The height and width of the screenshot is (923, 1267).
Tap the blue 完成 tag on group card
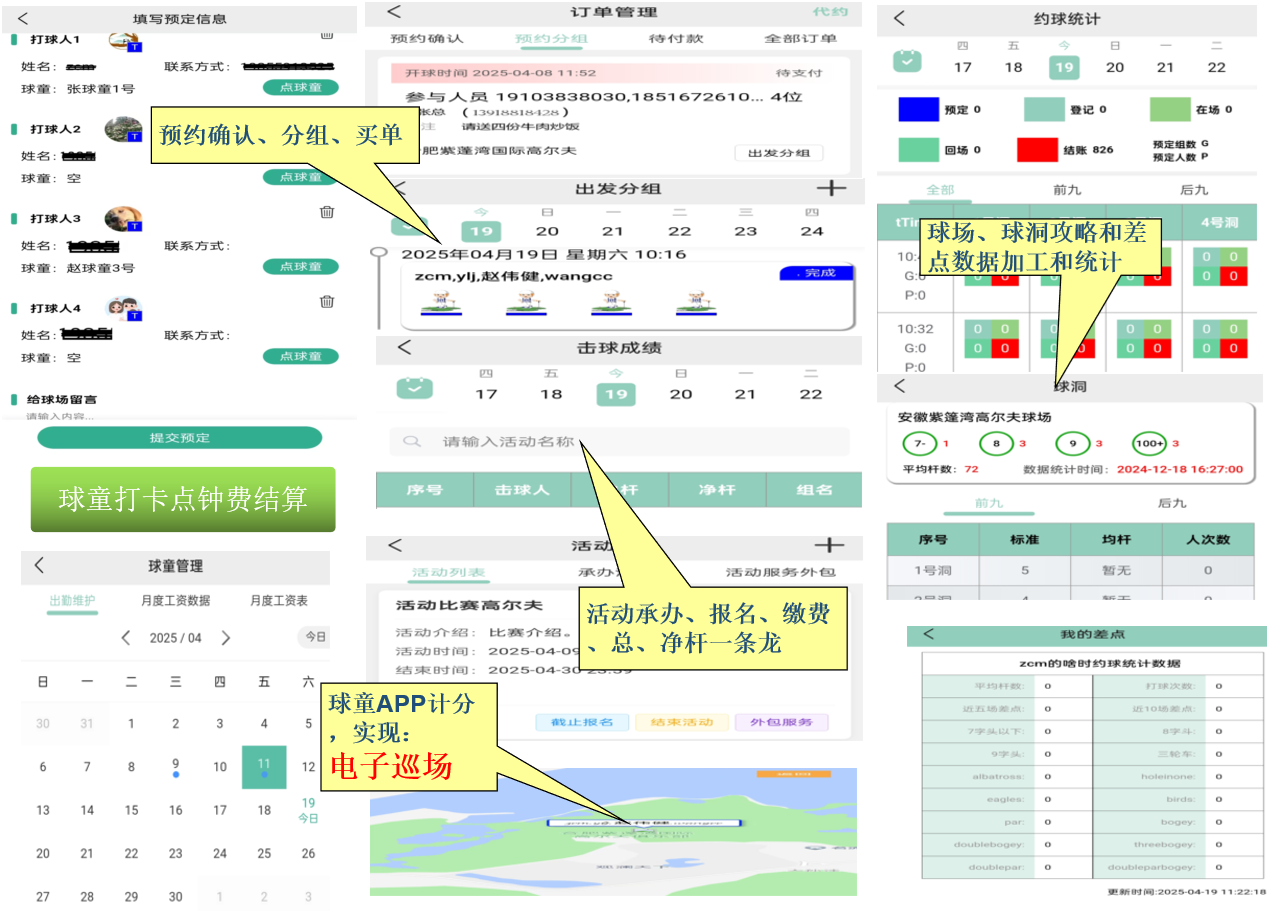click(x=817, y=273)
